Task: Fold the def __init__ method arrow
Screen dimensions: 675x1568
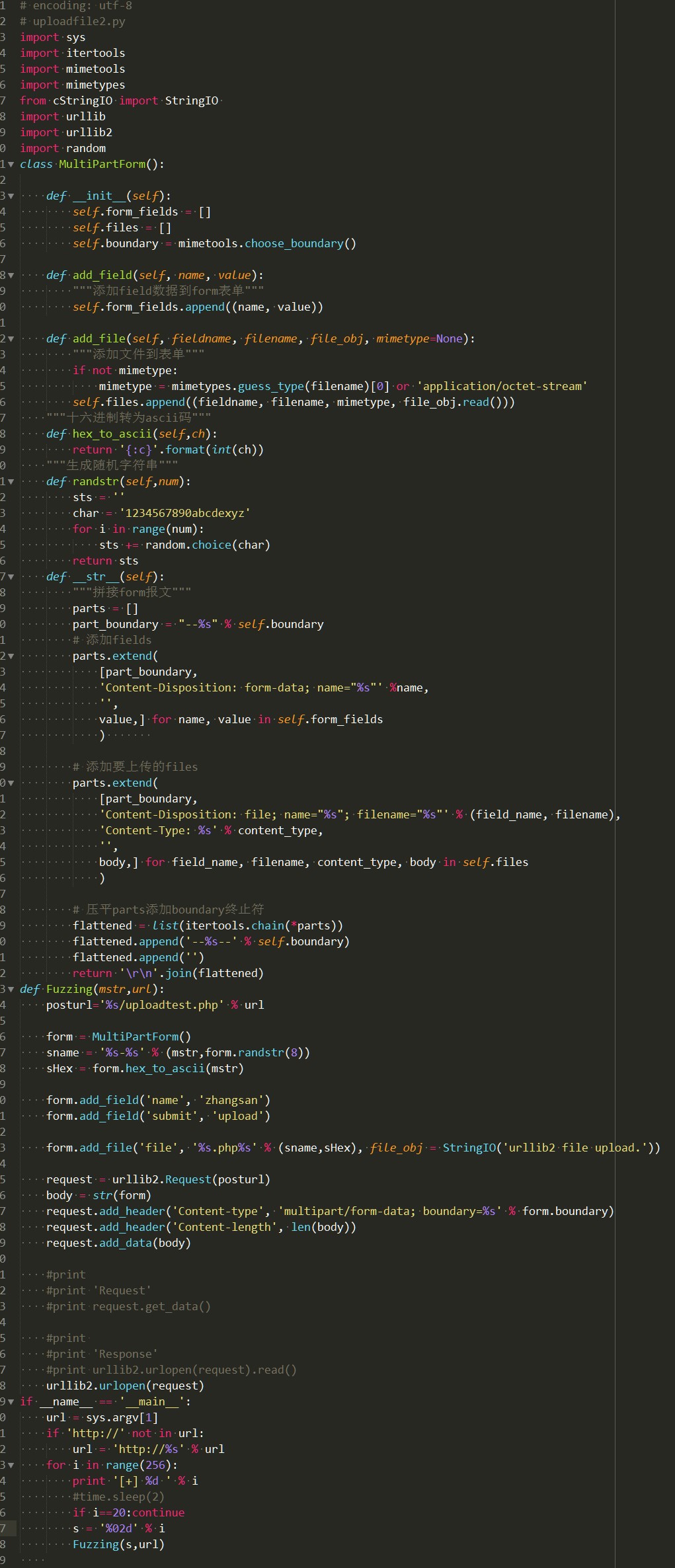Action: click(11, 196)
